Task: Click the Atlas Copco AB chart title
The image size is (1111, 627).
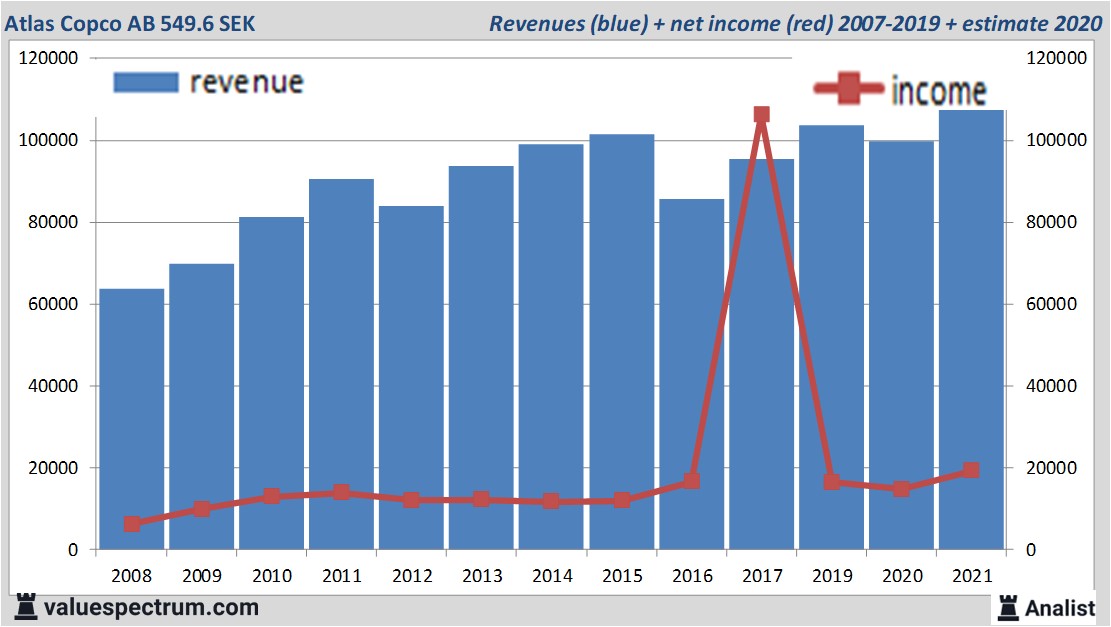Action: [x=128, y=23]
